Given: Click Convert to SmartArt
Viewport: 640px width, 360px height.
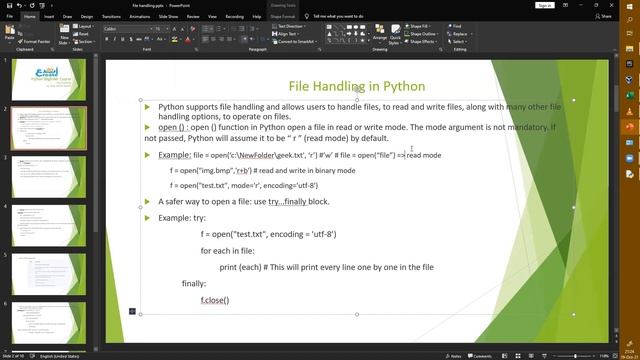Looking at the screenshot, I should tap(294, 42).
